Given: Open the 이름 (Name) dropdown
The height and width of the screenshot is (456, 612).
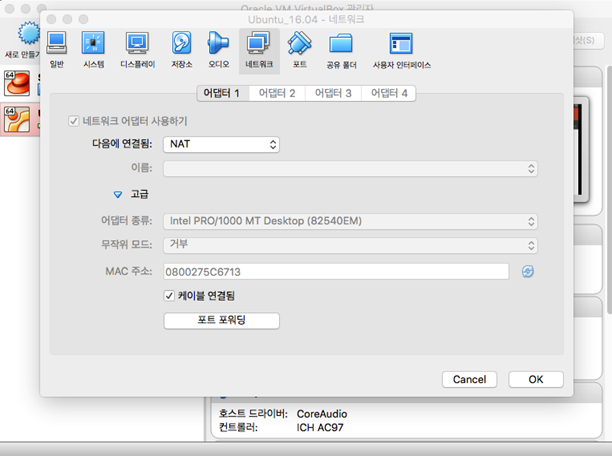Looking at the screenshot, I should [x=350, y=169].
